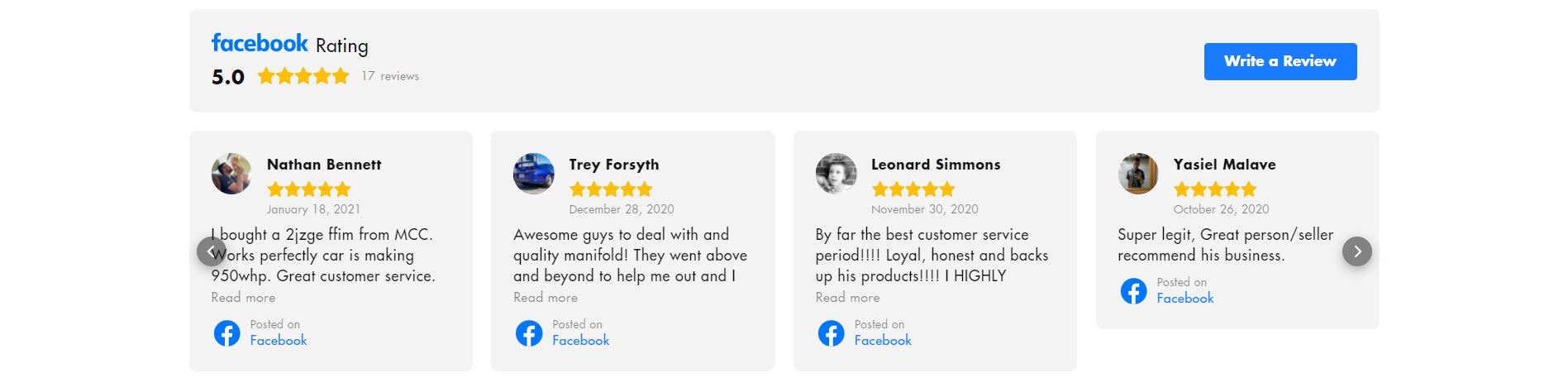The width and height of the screenshot is (1568, 378).
Task: Go to next reviews with right arrow
Action: tap(1356, 251)
